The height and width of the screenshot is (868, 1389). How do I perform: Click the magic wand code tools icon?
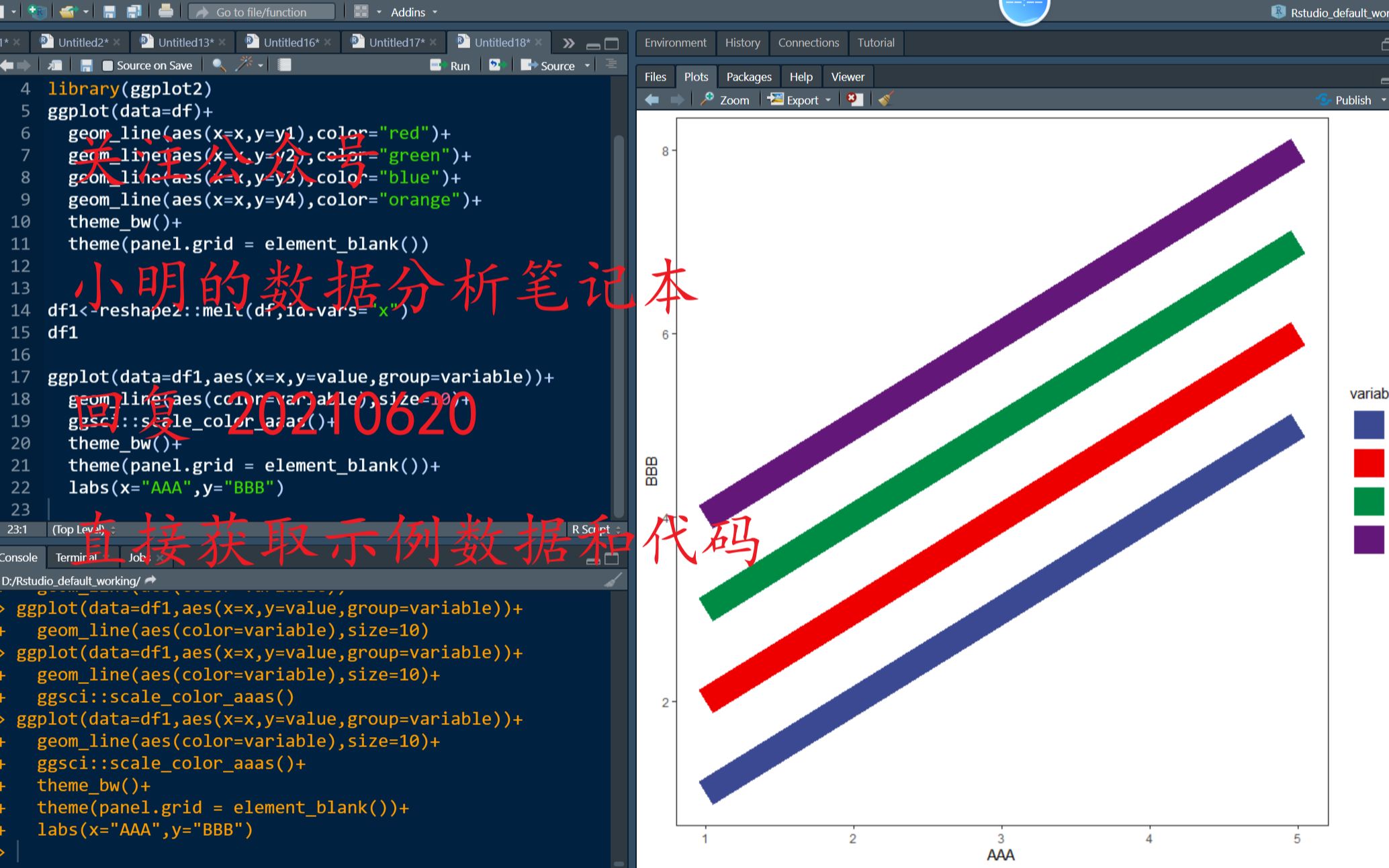click(x=244, y=64)
